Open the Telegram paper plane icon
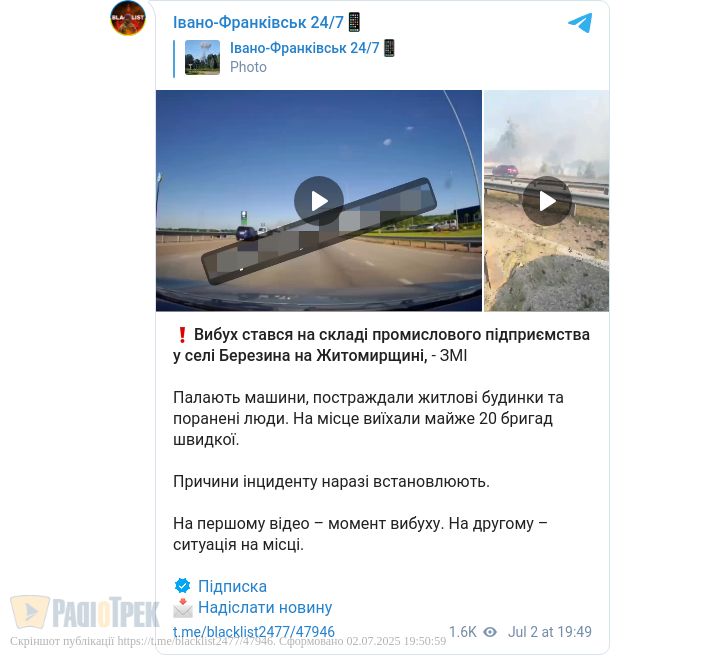This screenshot has height=659, width=720. coord(580,23)
